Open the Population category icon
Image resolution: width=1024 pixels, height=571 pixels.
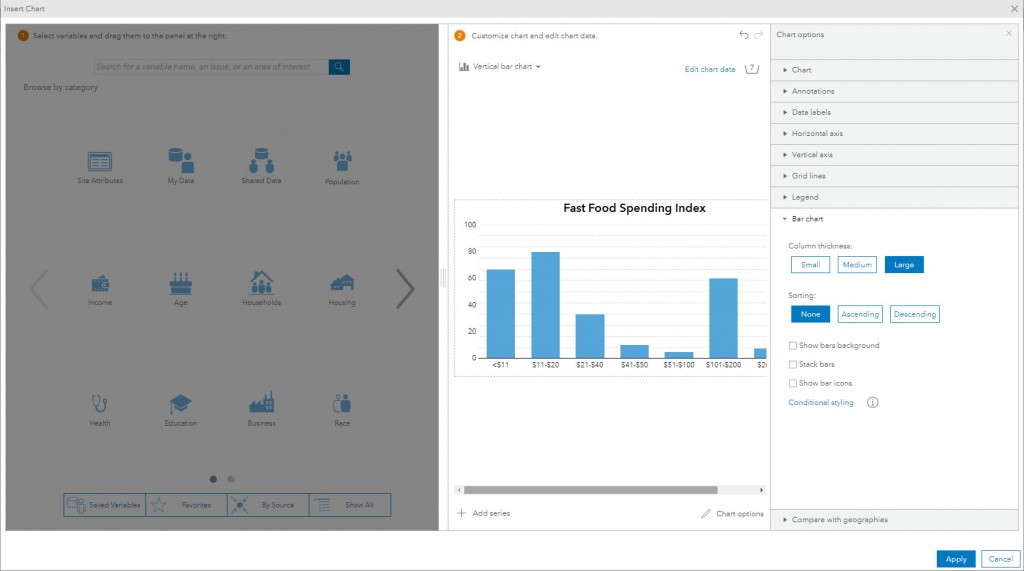342,161
